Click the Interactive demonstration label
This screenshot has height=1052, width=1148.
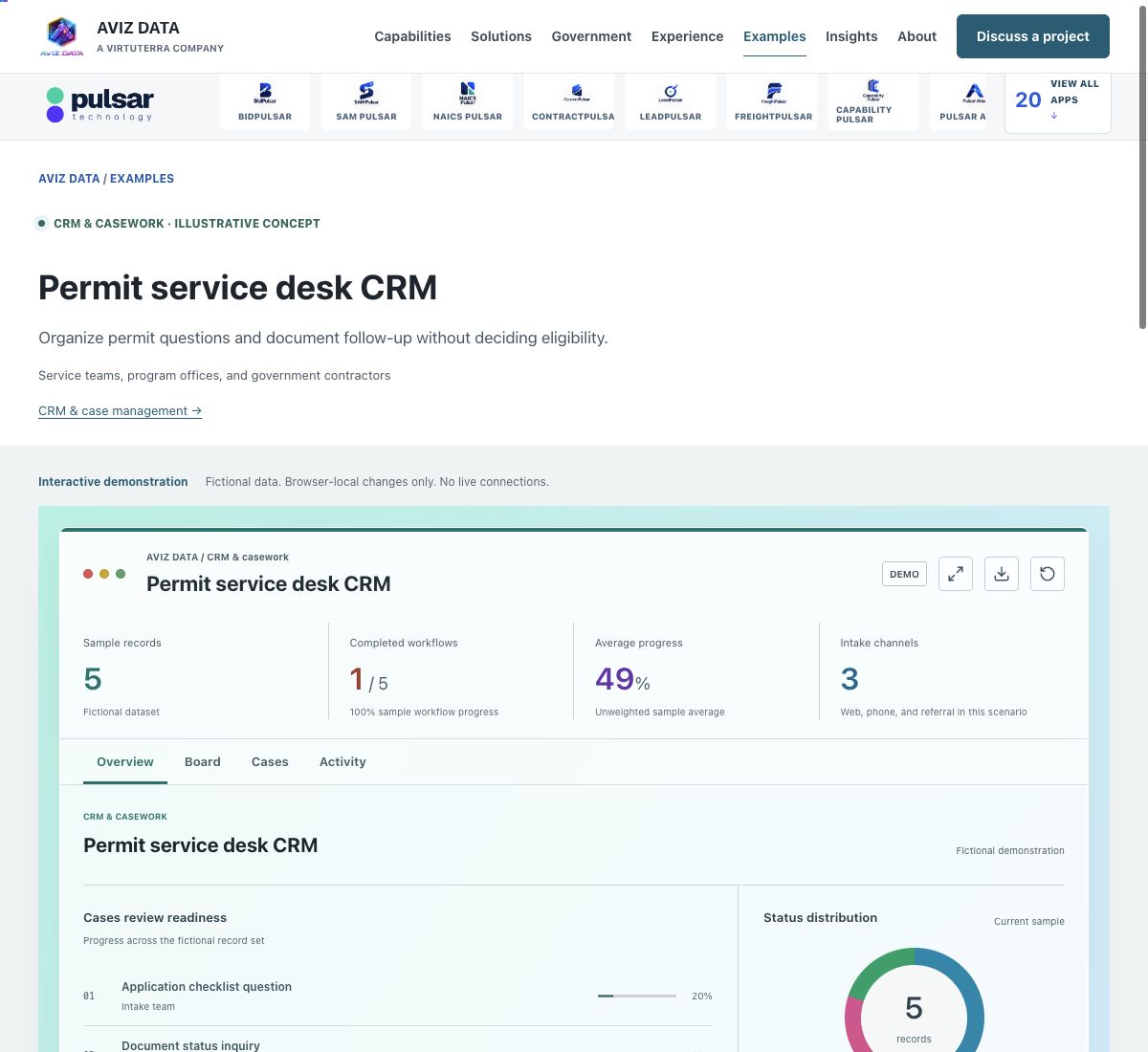[x=113, y=482]
